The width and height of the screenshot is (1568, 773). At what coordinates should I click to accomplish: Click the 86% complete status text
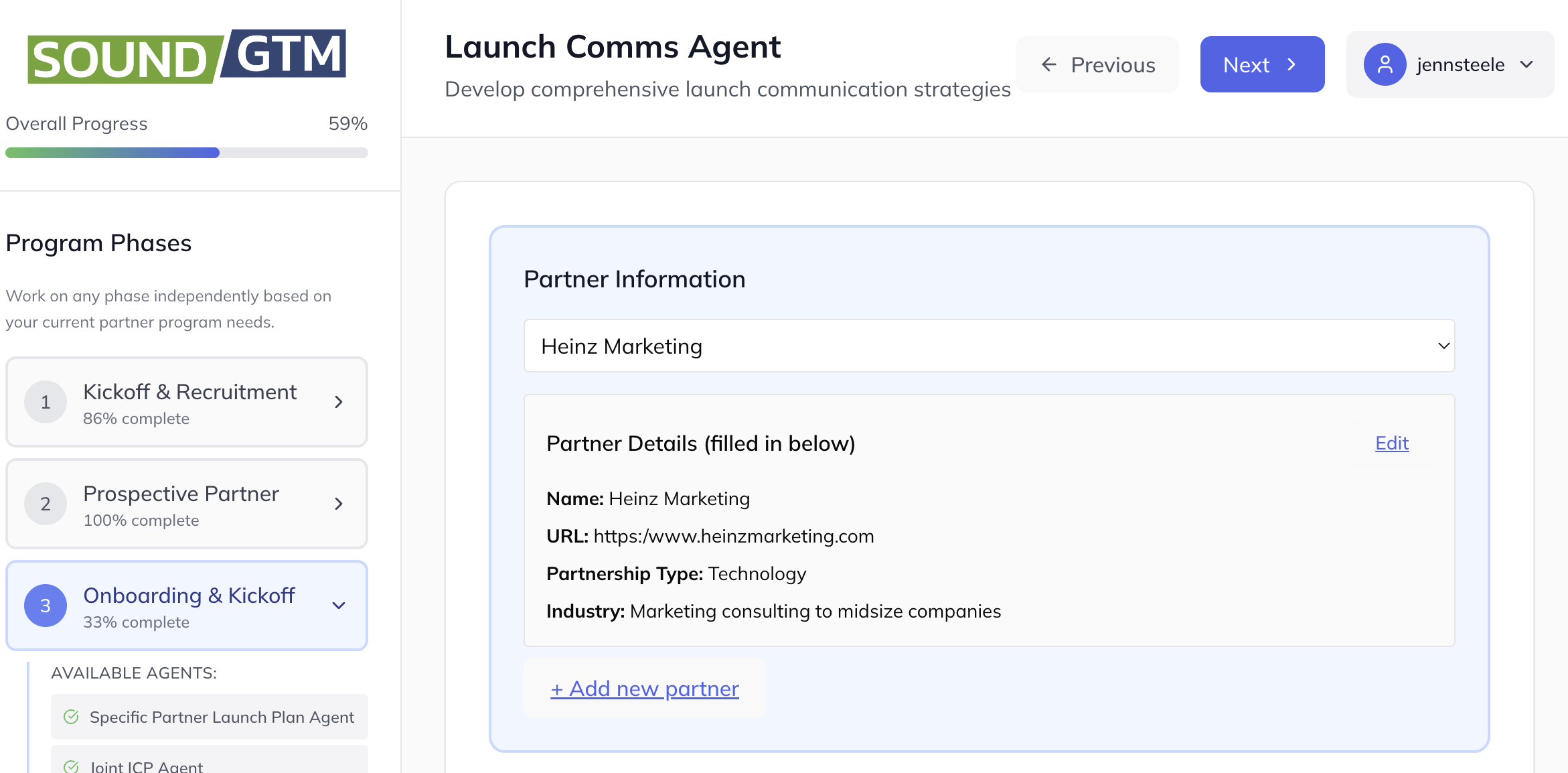click(136, 419)
